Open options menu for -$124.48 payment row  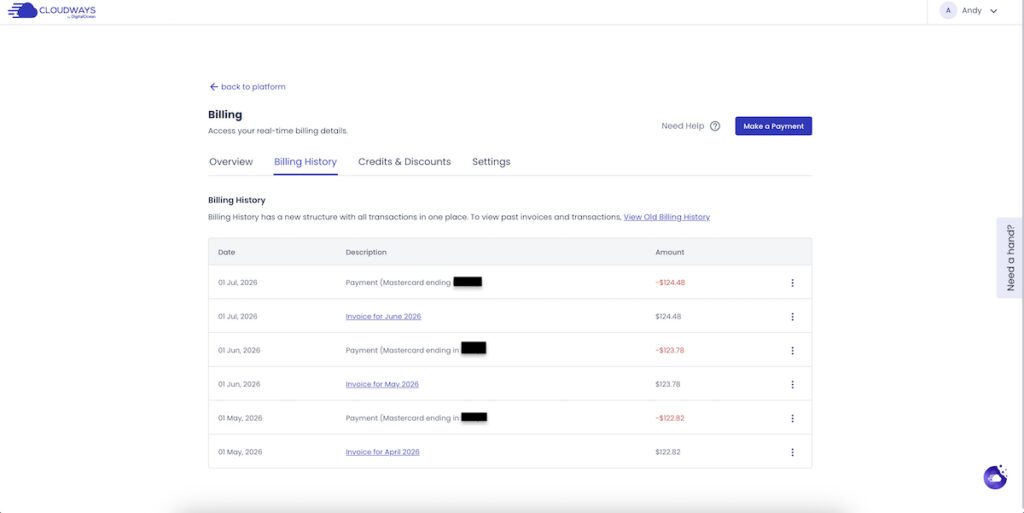(x=792, y=283)
